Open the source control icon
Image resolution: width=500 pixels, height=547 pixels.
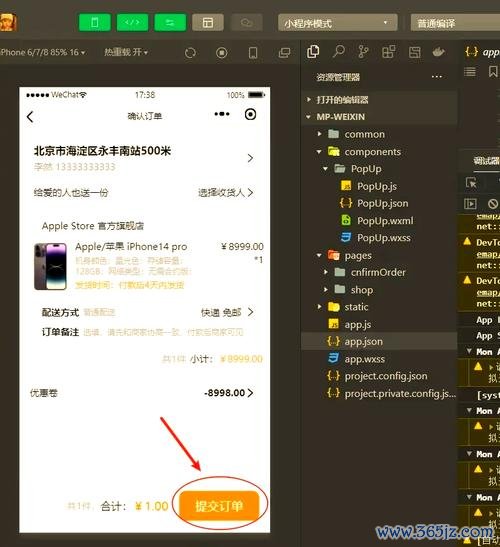pyautogui.click(x=363, y=52)
